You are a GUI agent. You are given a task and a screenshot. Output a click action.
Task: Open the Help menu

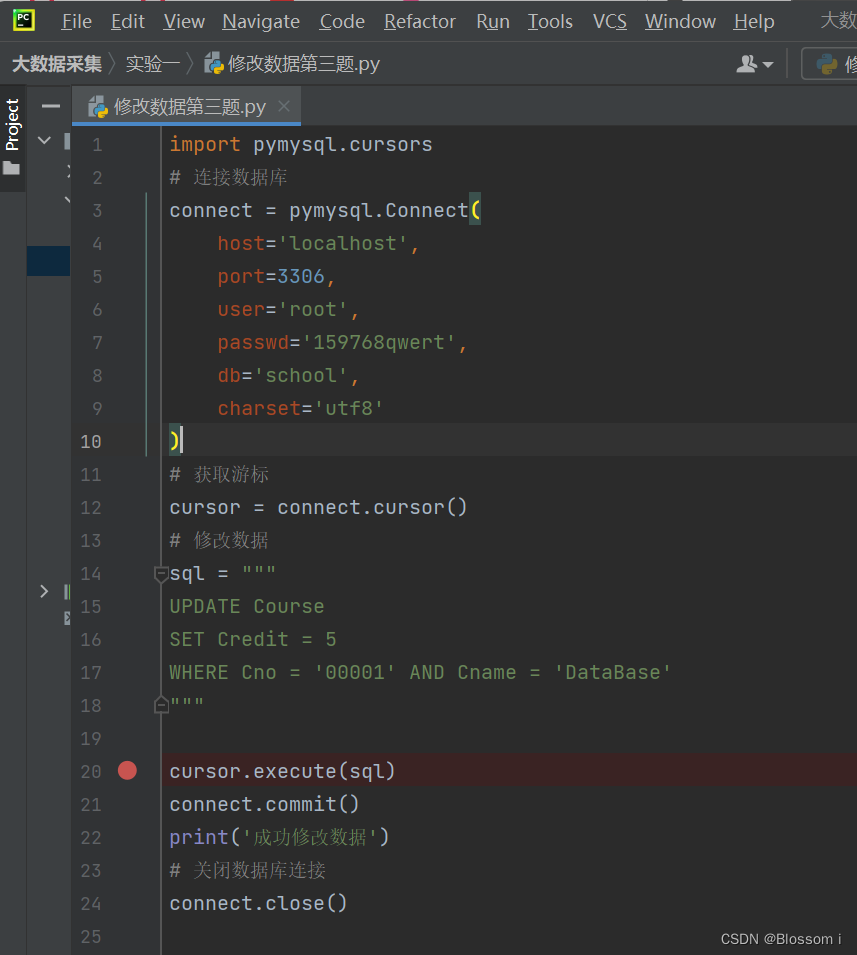754,21
